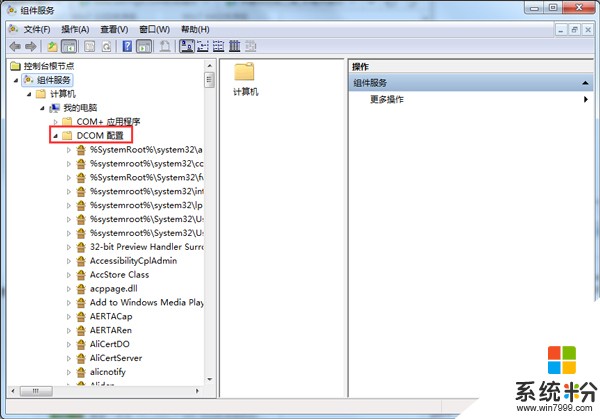Viewport: 600px width, 419px height.
Task: Select the 计算机 node in the tree
Action: click(63, 94)
